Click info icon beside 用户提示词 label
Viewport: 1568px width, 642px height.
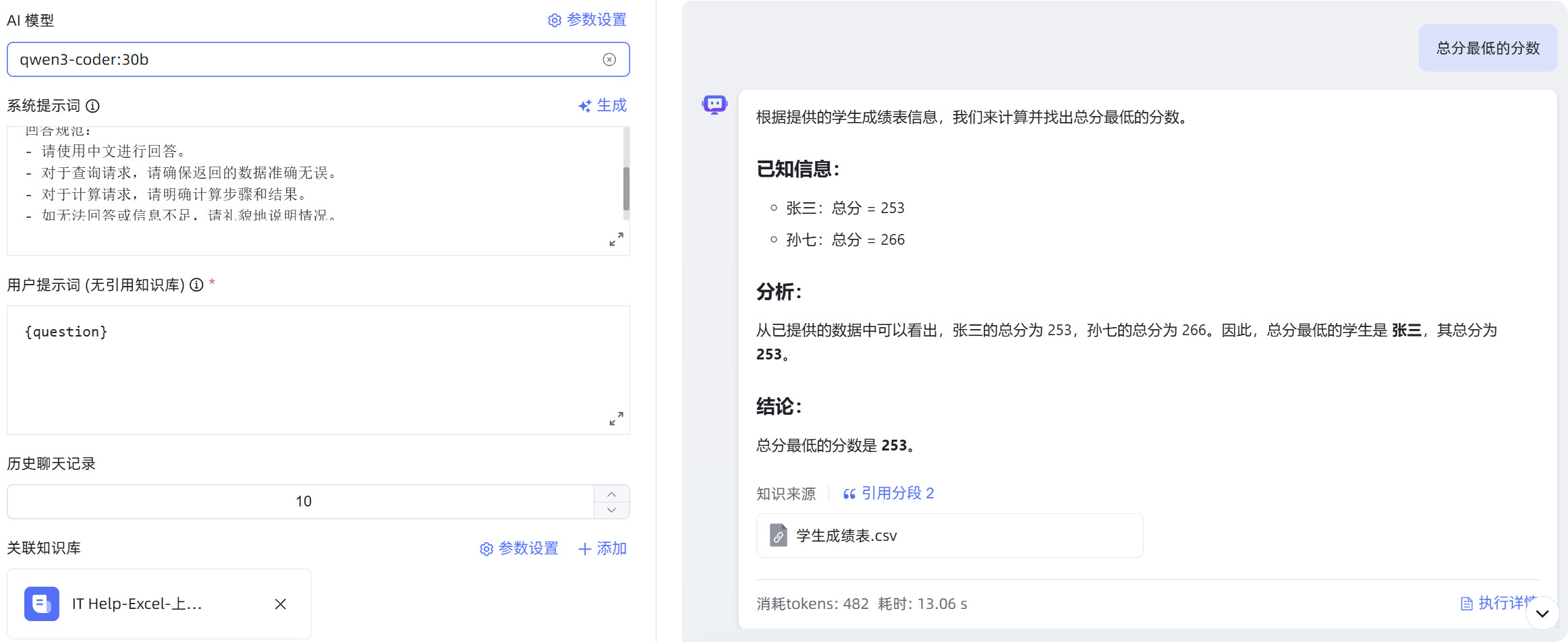pyautogui.click(x=196, y=285)
